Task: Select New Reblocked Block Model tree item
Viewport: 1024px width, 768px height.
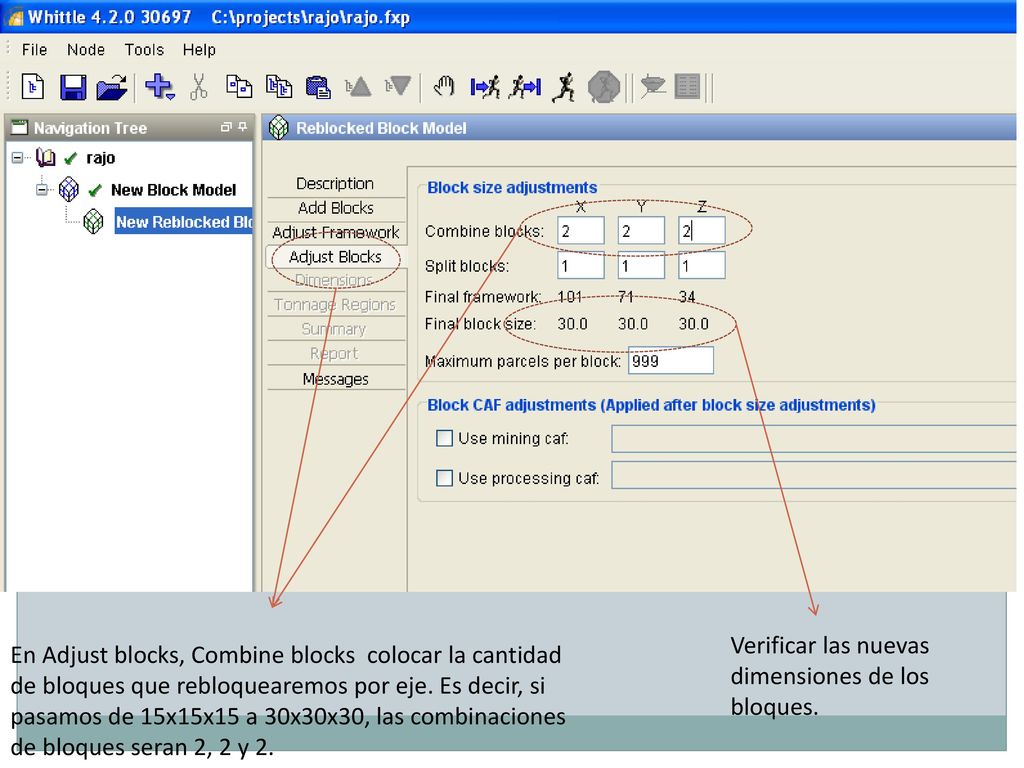Action: (x=184, y=221)
